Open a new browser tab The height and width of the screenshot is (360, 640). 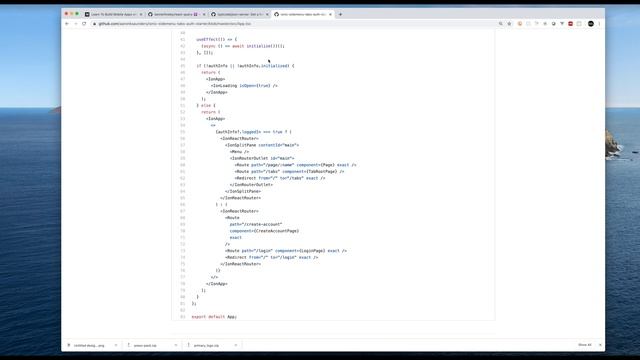click(340, 14)
